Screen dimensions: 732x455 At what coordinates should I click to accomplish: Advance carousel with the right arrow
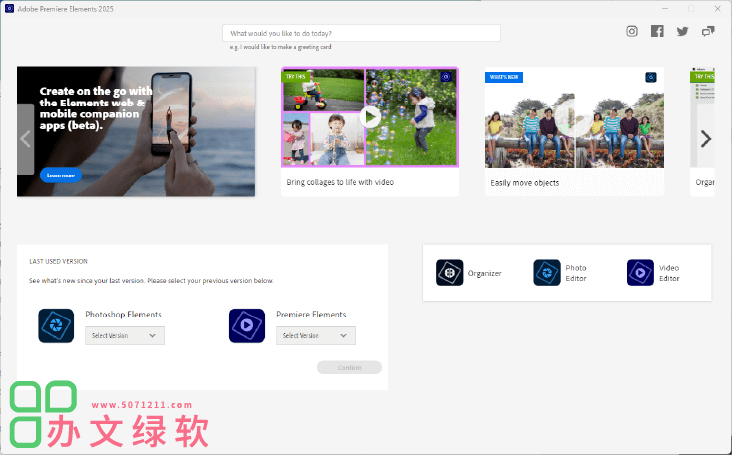click(x=705, y=139)
